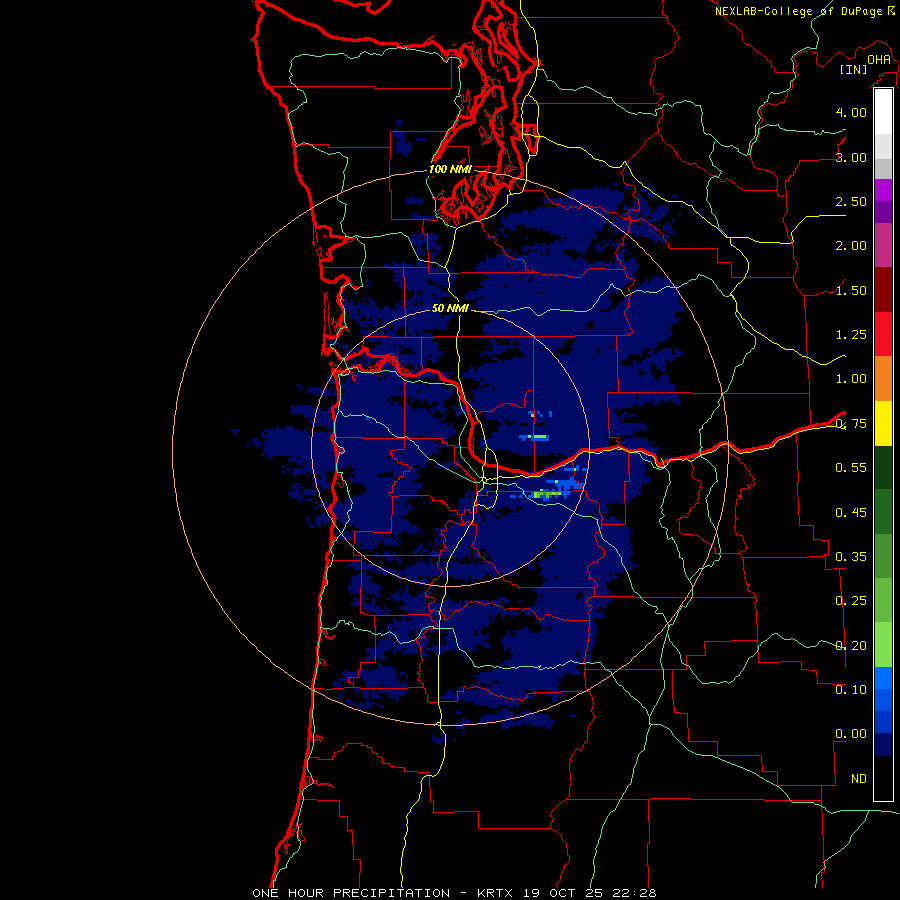
Task: Click the orange color bar segment
Action: coord(883,378)
